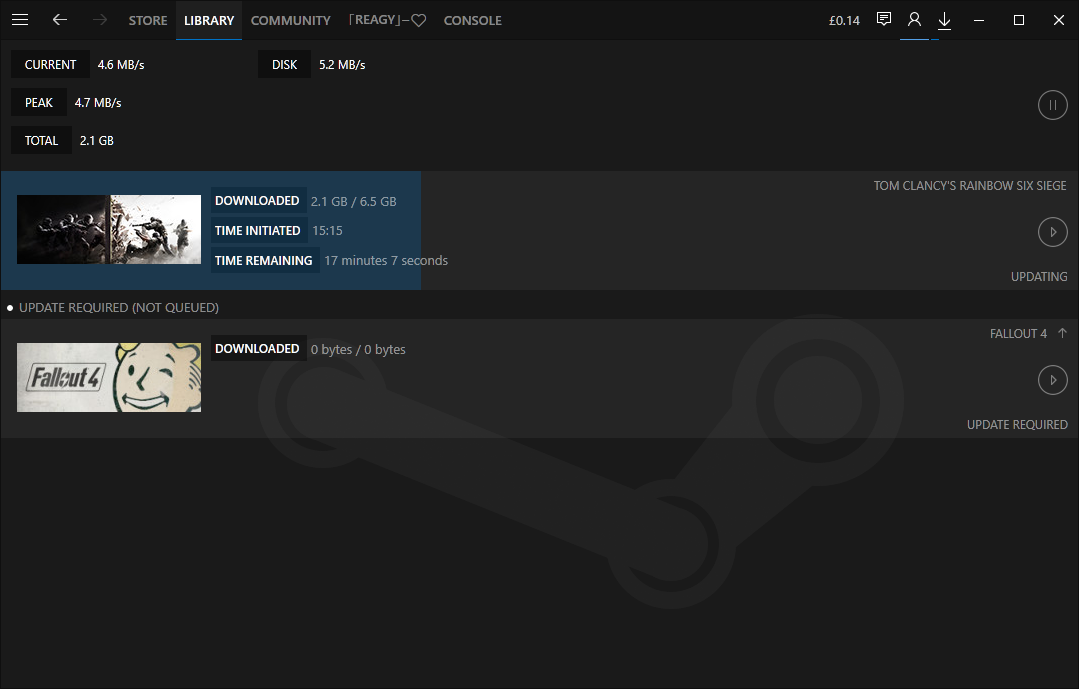Open the friends chat icon
The height and width of the screenshot is (689, 1079).
point(884,19)
